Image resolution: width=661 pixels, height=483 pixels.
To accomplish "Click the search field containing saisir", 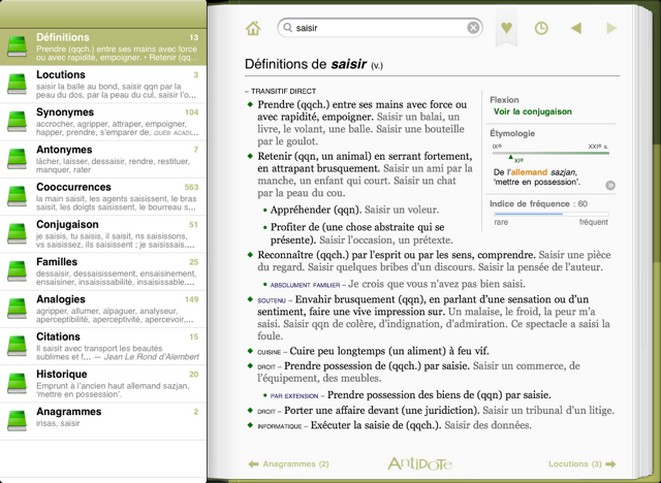I will [380, 28].
